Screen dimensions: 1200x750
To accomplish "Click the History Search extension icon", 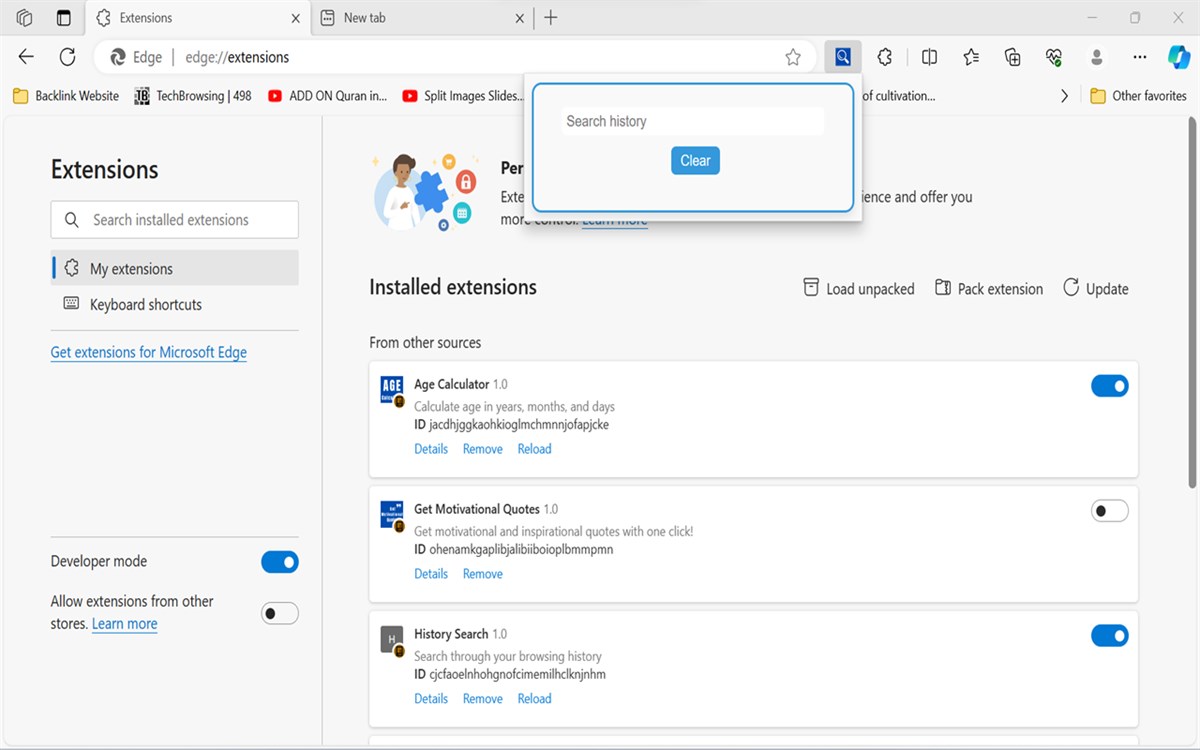I will point(392,639).
